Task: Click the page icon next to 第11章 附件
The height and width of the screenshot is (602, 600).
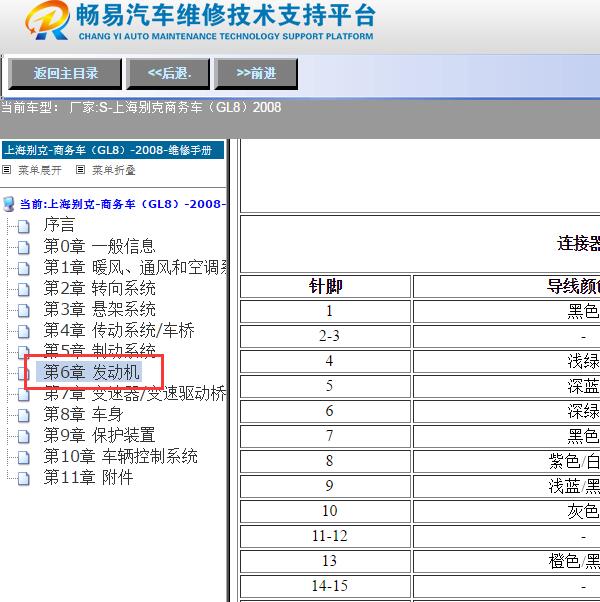Action: pos(24,479)
